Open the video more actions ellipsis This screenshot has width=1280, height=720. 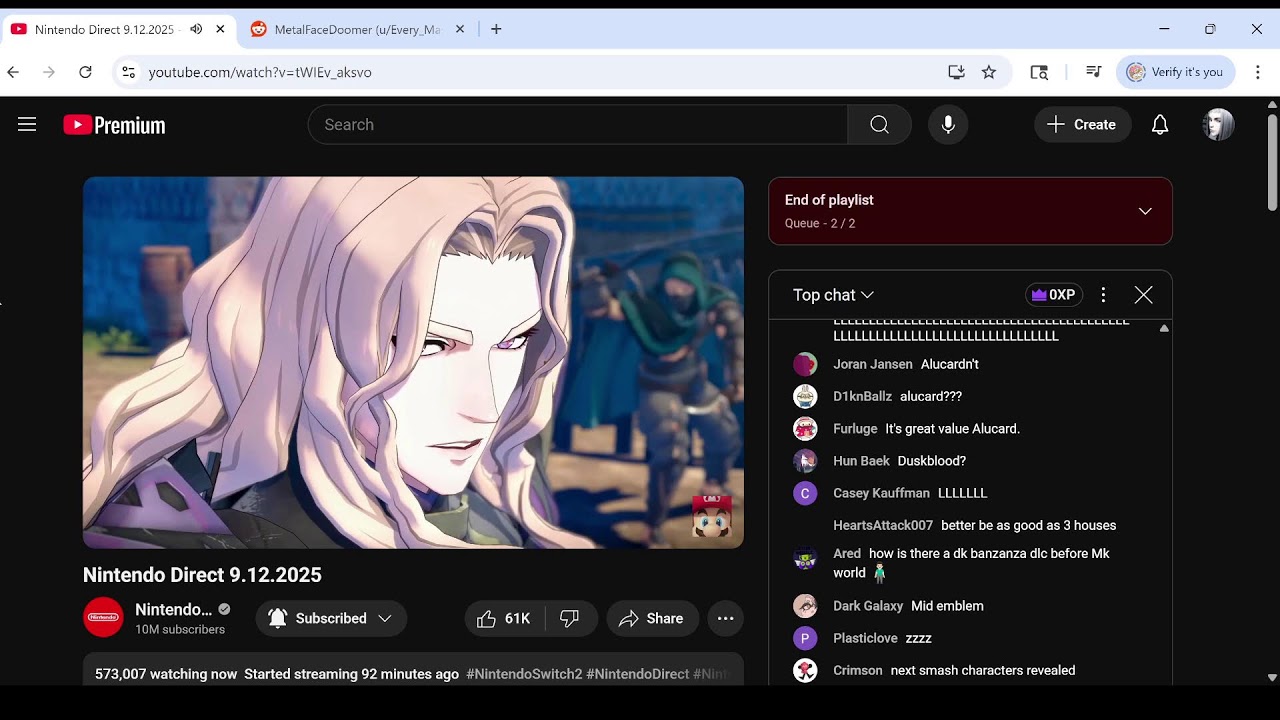[725, 619]
